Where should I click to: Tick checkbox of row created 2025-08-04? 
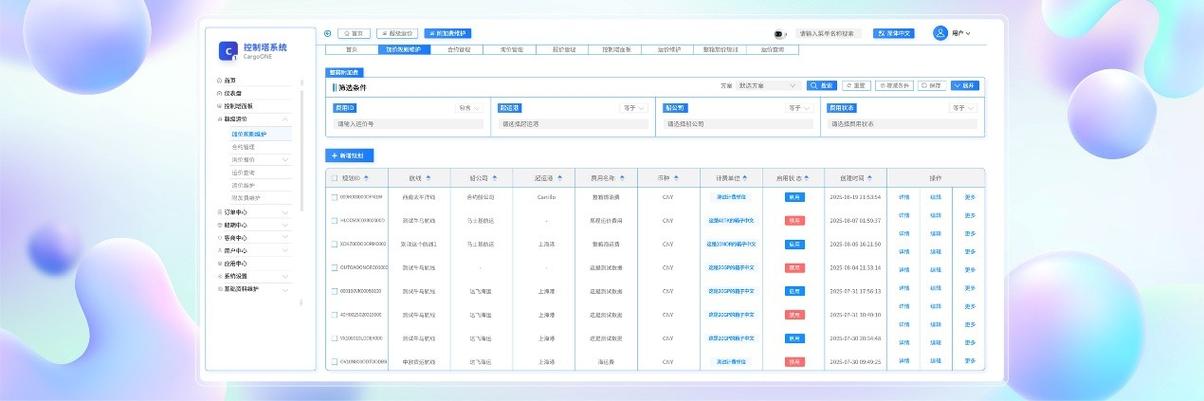tap(335, 267)
